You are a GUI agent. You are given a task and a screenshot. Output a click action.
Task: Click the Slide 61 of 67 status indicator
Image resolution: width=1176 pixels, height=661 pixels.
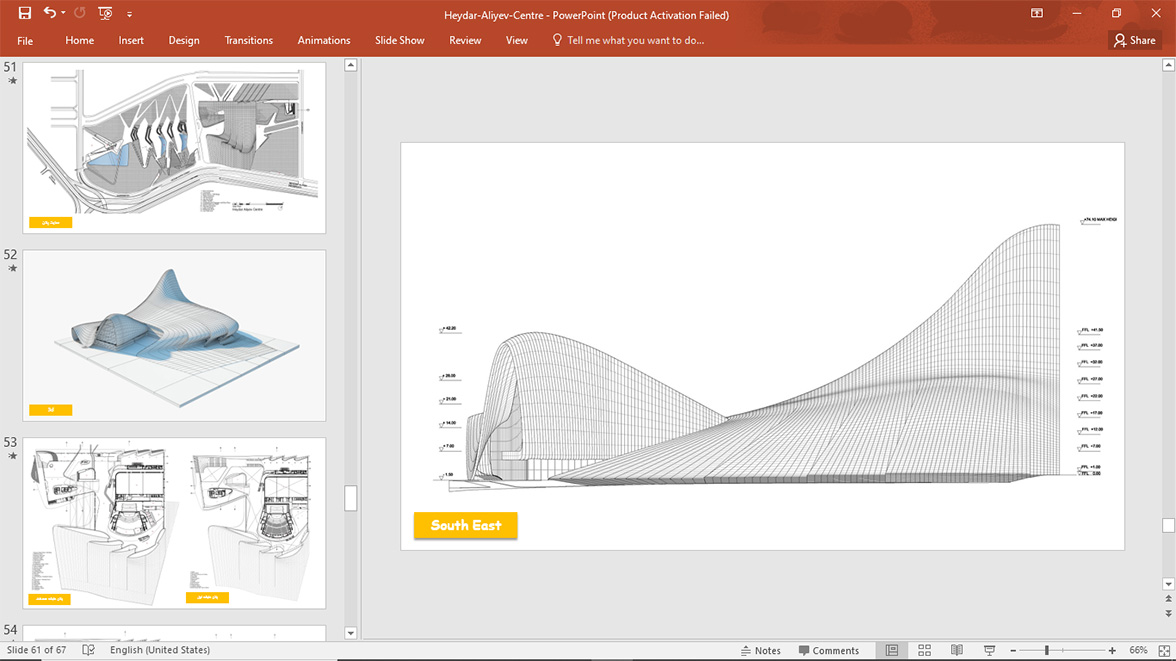(x=37, y=650)
